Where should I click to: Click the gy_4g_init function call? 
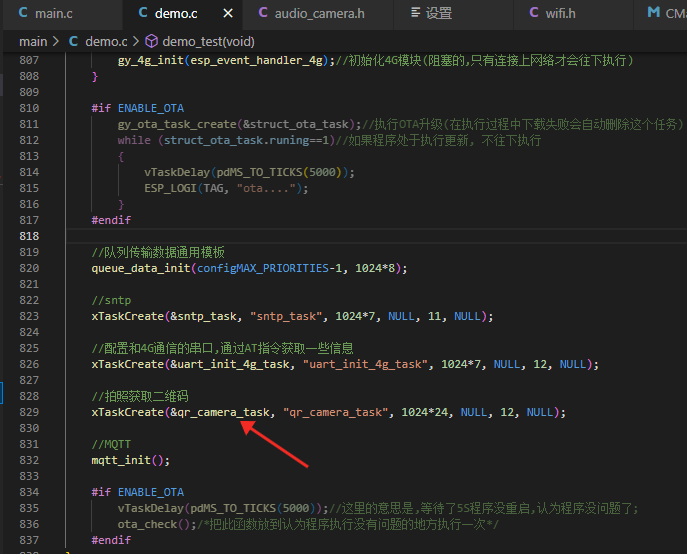[150, 60]
